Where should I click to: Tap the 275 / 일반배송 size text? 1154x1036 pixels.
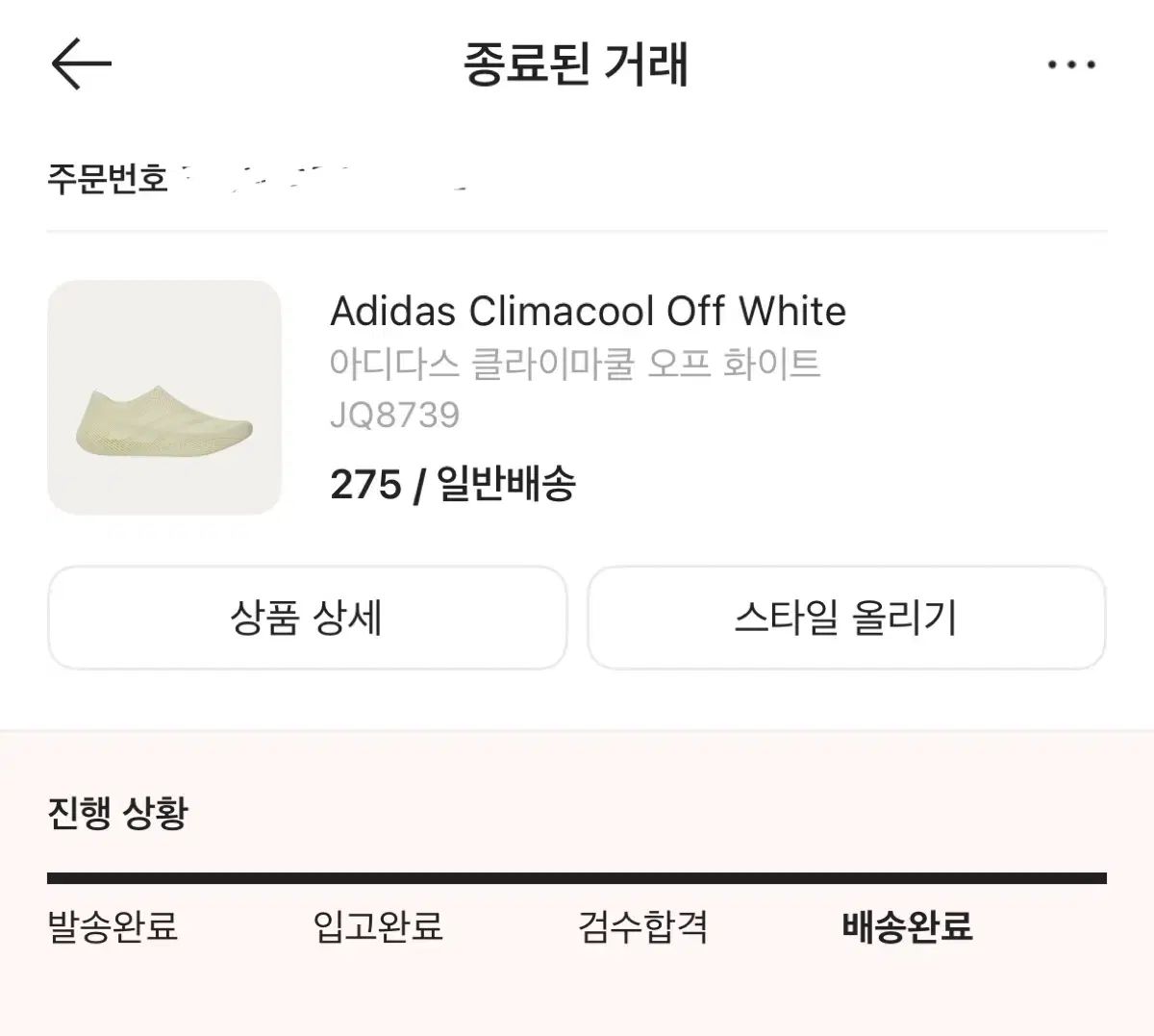pyautogui.click(x=452, y=484)
